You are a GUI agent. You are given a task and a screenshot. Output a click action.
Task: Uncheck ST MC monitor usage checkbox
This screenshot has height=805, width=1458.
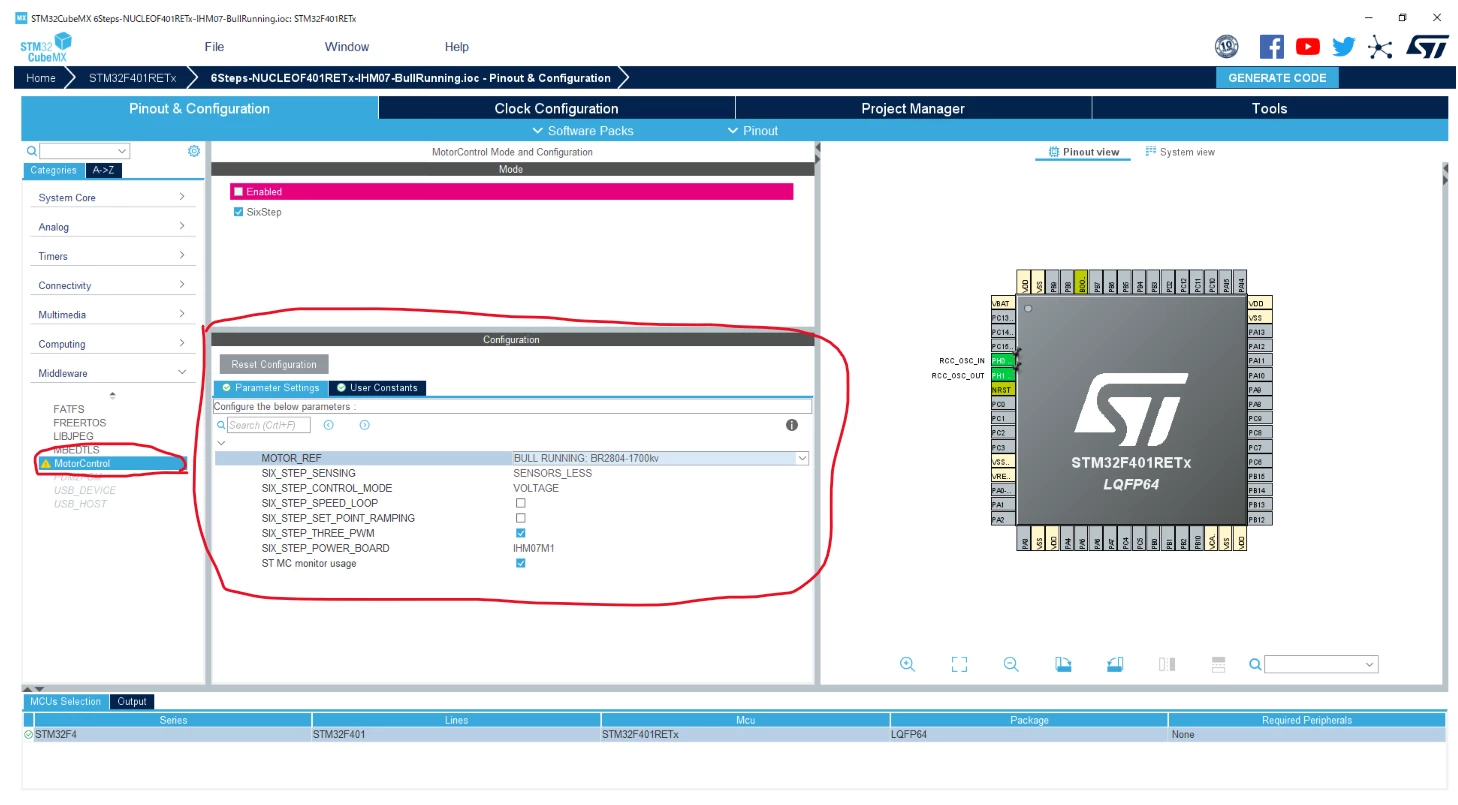pyautogui.click(x=520, y=563)
